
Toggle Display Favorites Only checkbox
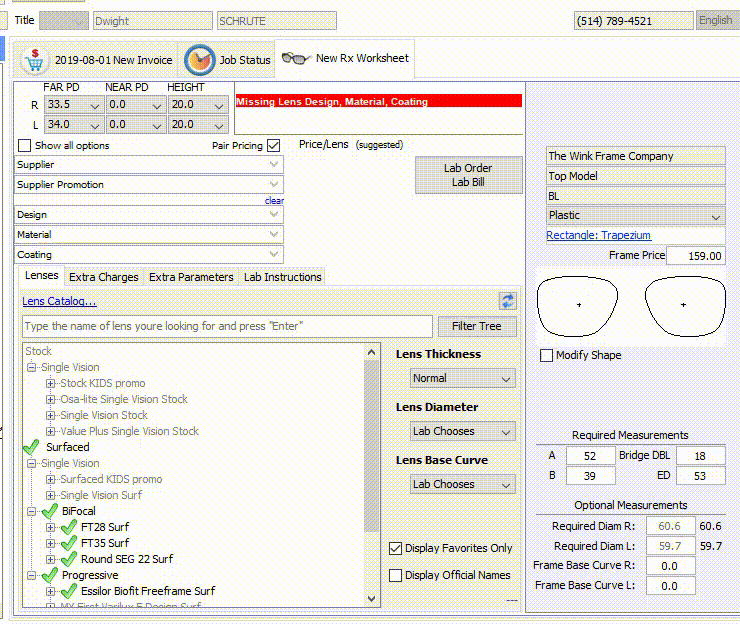coord(396,548)
